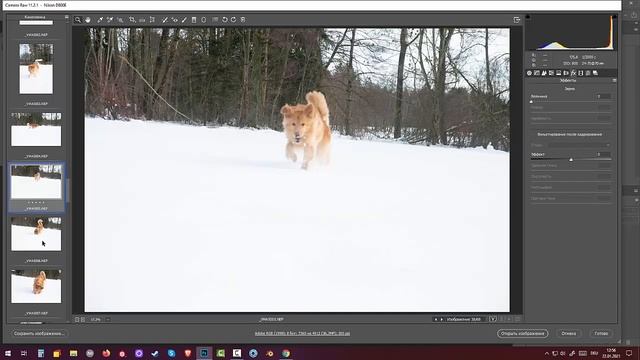
Task: Switch to Photoshop in the taskbar
Action: 204,353
